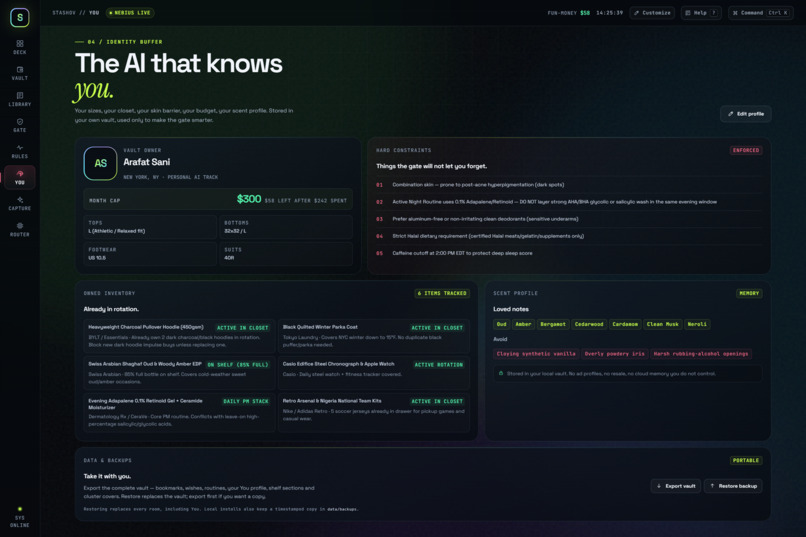This screenshot has width=806, height=537.
Task: Open the Casio Edifice Steel Chronograph card
Action: point(374,373)
